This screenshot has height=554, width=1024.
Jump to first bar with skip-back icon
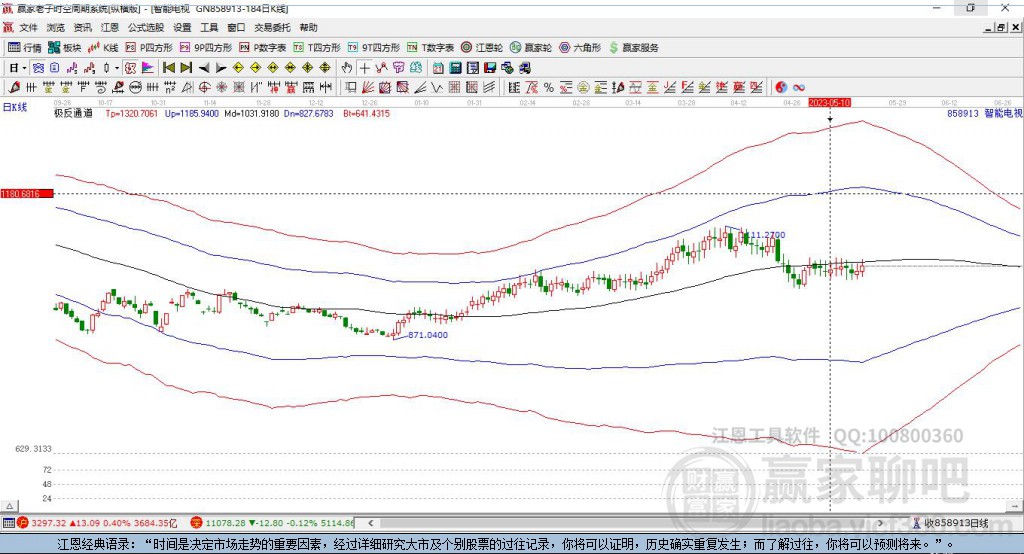[168, 68]
